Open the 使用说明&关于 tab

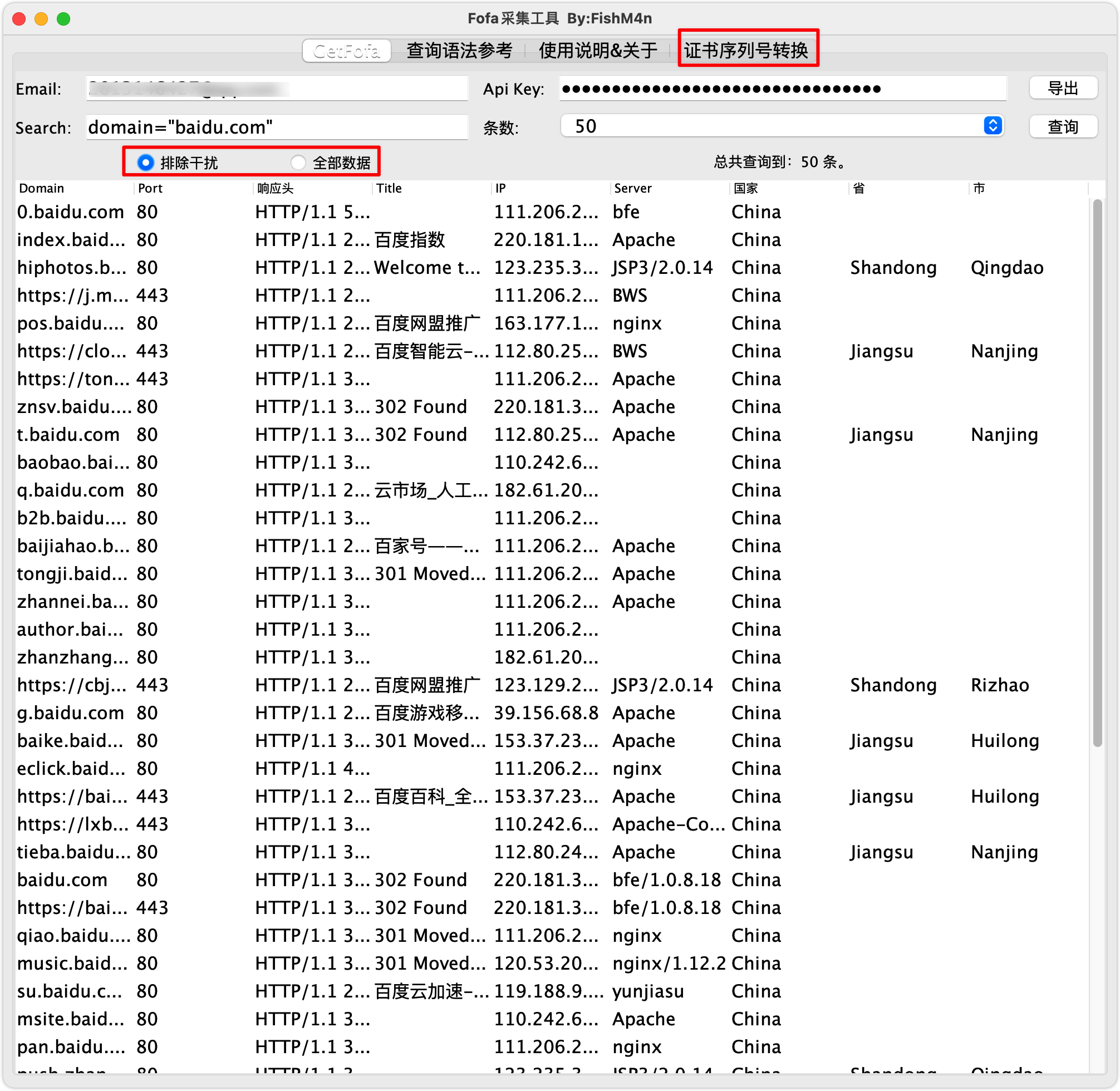point(597,51)
